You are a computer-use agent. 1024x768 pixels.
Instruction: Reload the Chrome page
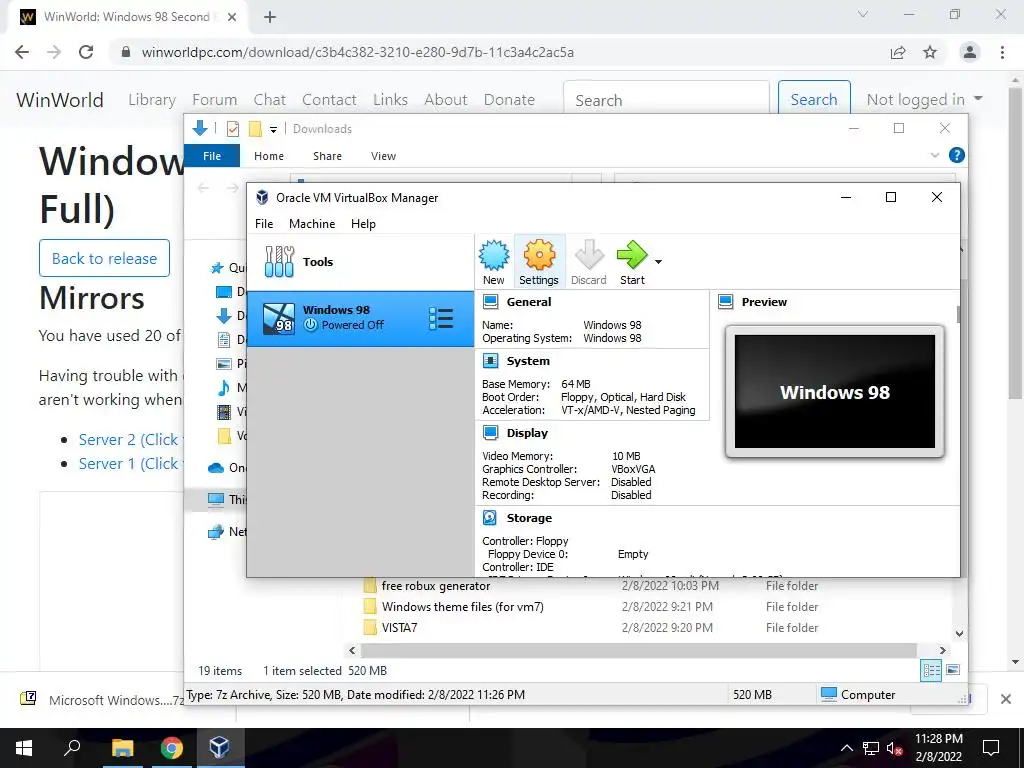click(x=86, y=52)
